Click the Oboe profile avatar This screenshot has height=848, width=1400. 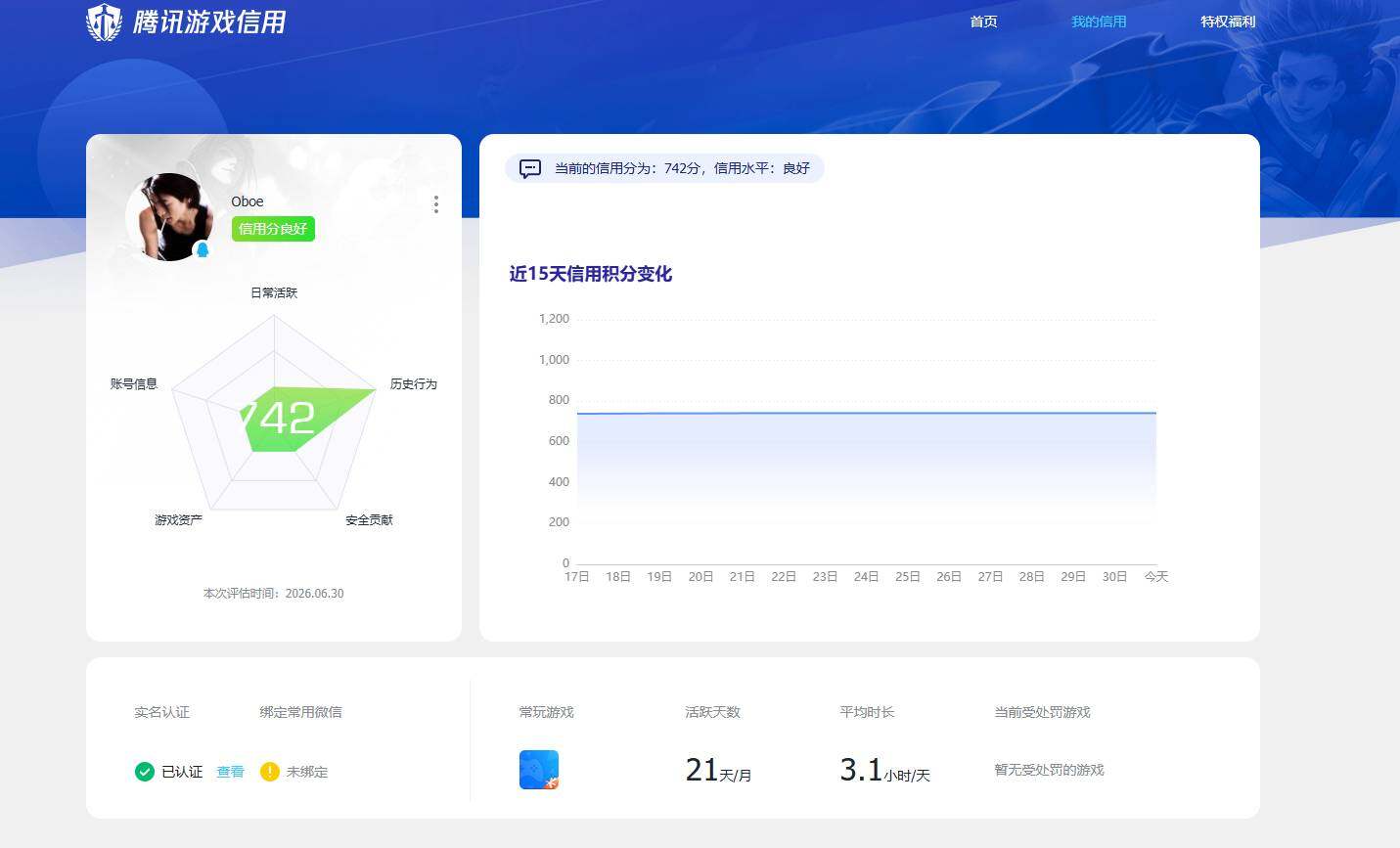[169, 217]
